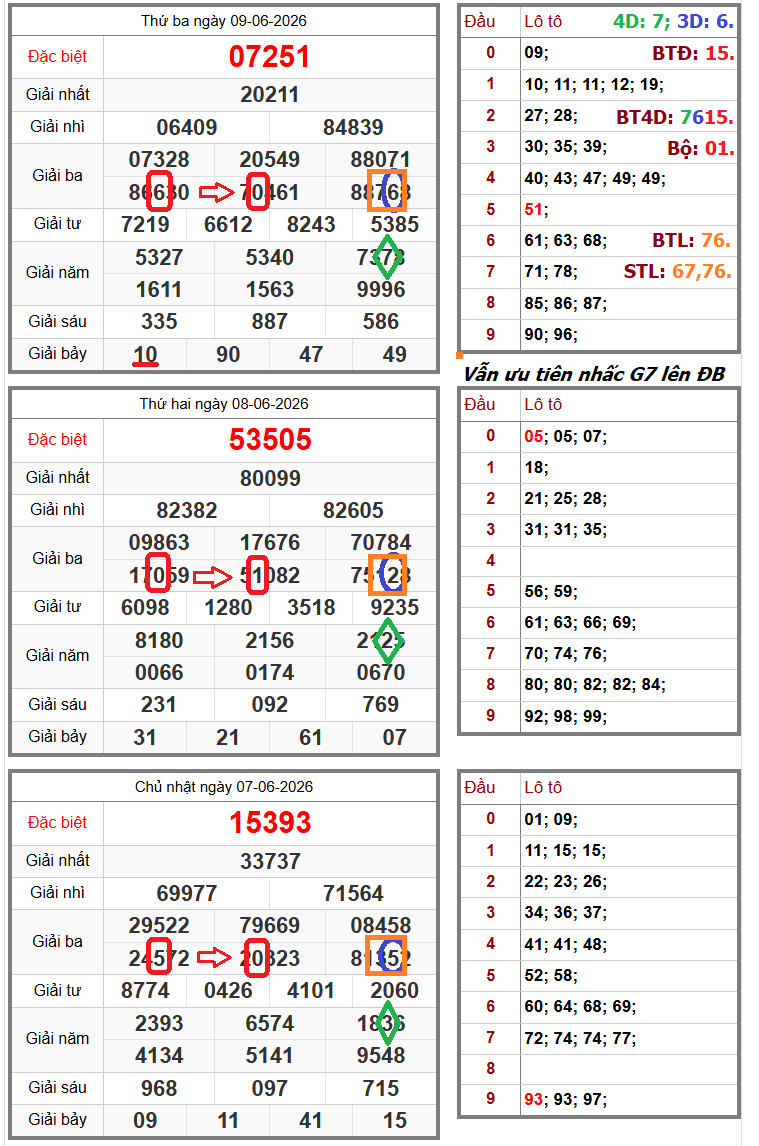Click third prize number 17676
Viewport: 759px width, 1146px height.
pyautogui.click(x=270, y=542)
